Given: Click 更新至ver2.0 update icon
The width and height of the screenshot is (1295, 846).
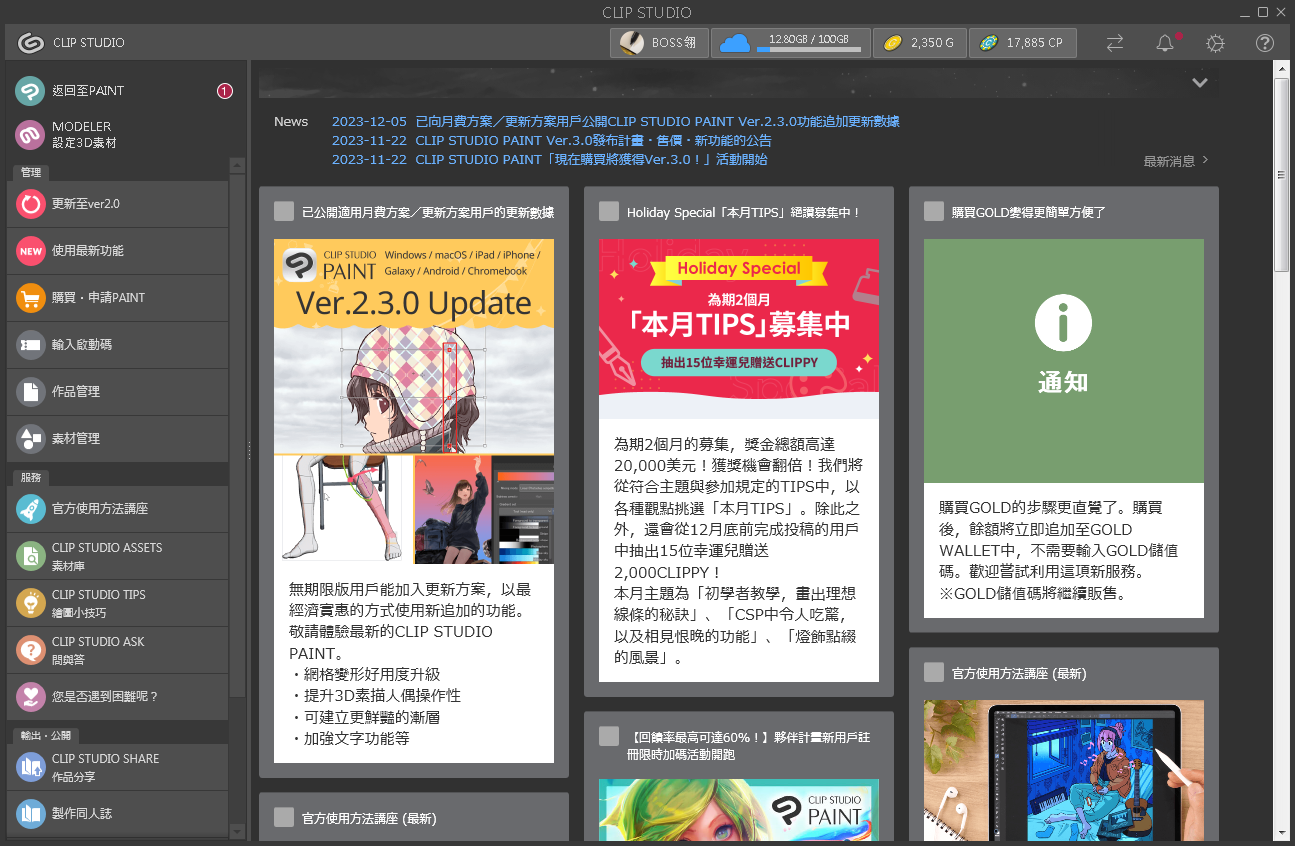Looking at the screenshot, I should click(31, 204).
